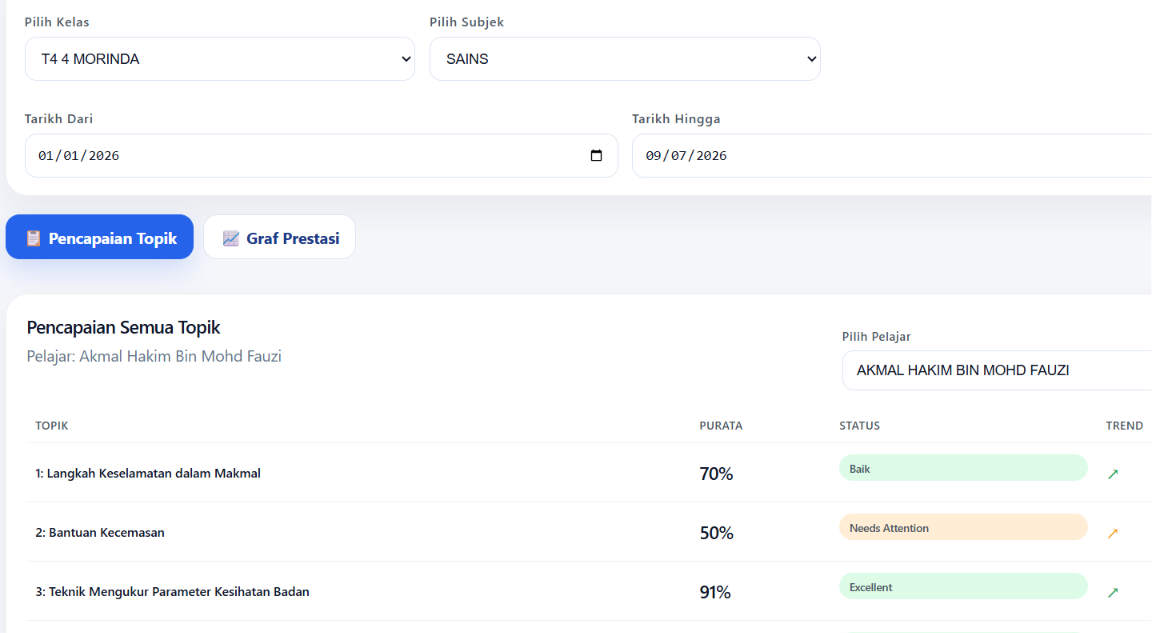The image size is (1152, 633).
Task: Click the 91% purata value
Action: tap(715, 592)
